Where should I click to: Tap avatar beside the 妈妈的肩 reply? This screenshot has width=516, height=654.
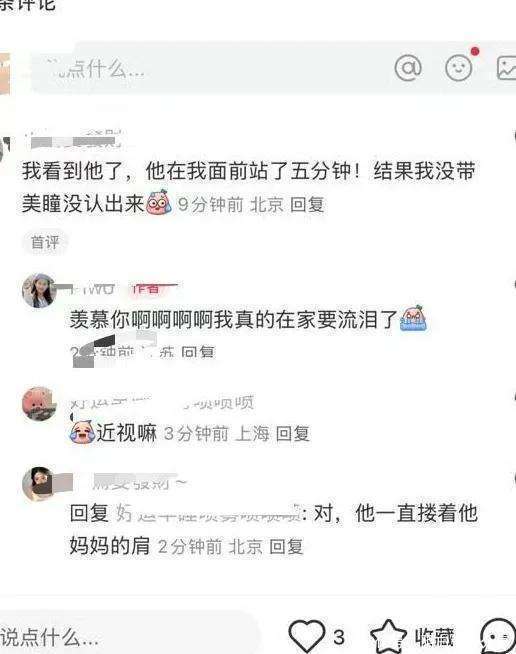click(39, 483)
